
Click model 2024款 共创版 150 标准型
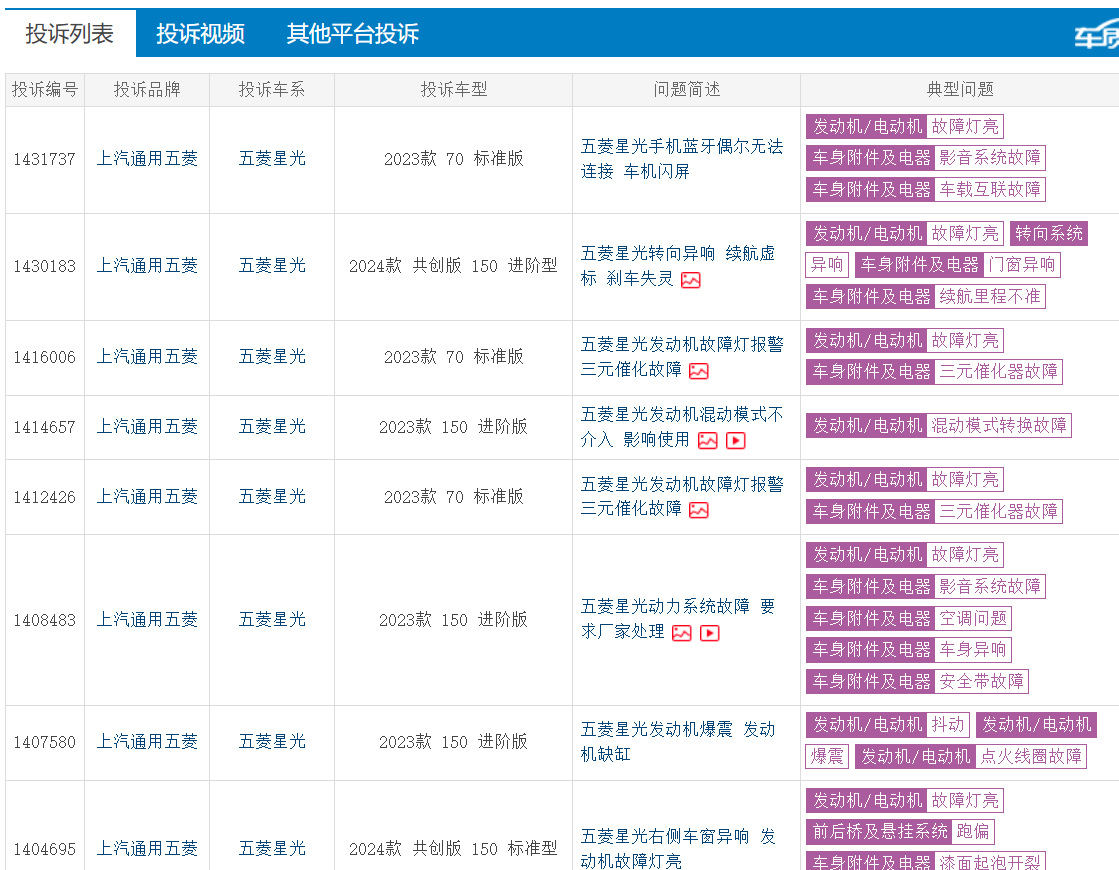453,849
